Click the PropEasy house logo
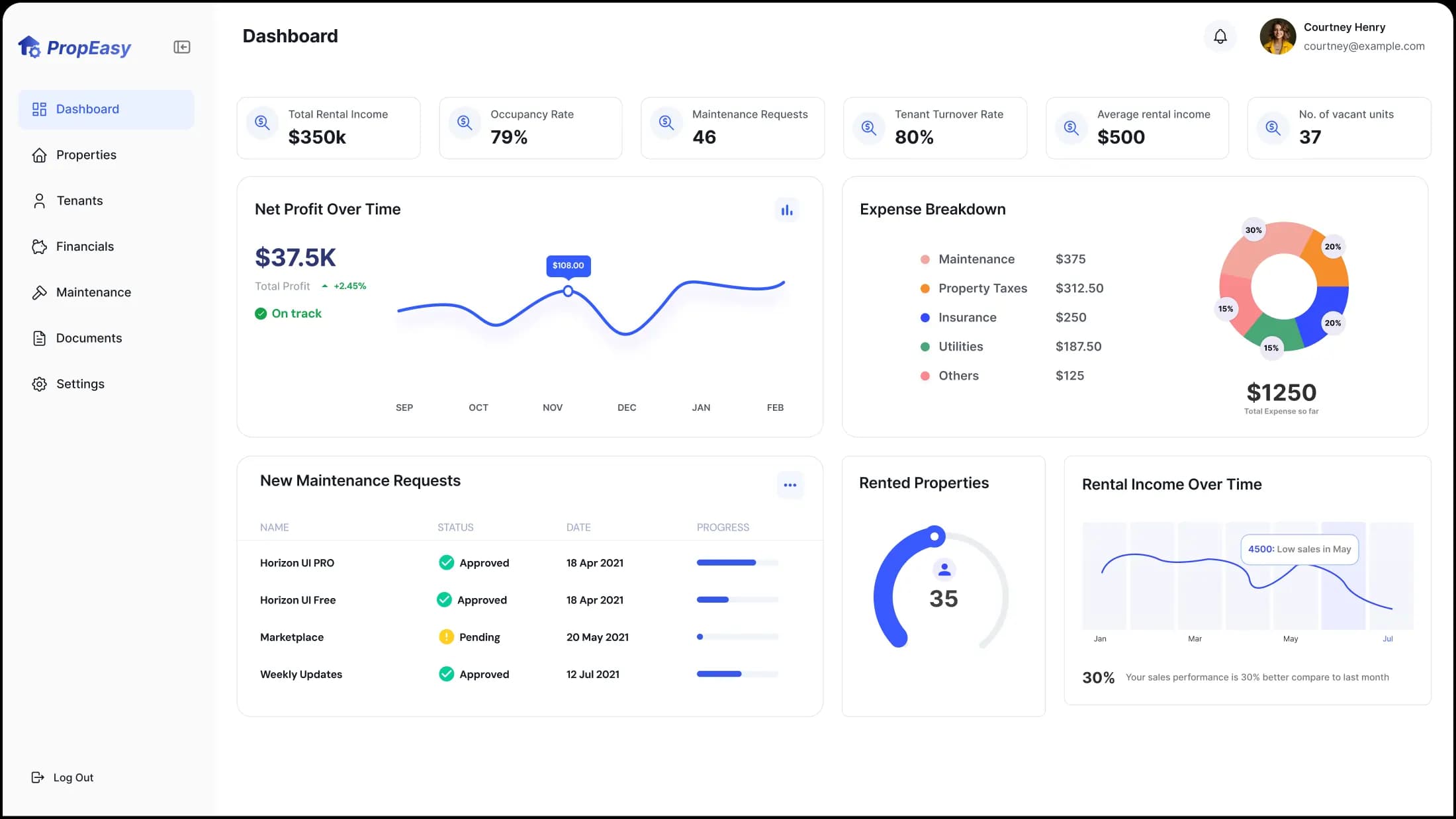 pyautogui.click(x=29, y=47)
